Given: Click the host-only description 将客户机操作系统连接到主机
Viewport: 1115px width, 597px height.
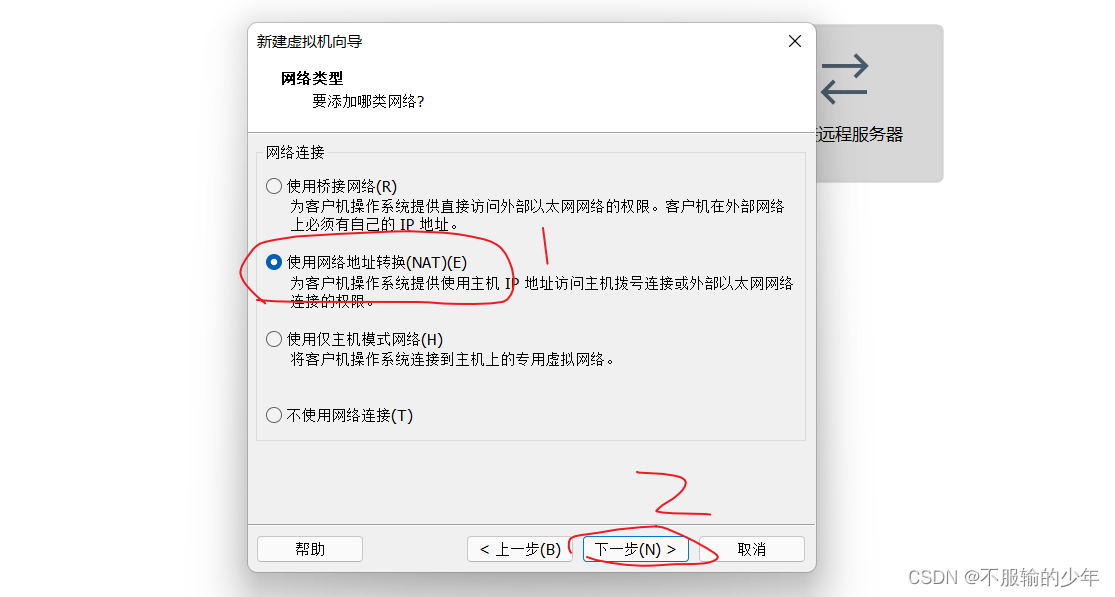Looking at the screenshot, I should point(452,360).
